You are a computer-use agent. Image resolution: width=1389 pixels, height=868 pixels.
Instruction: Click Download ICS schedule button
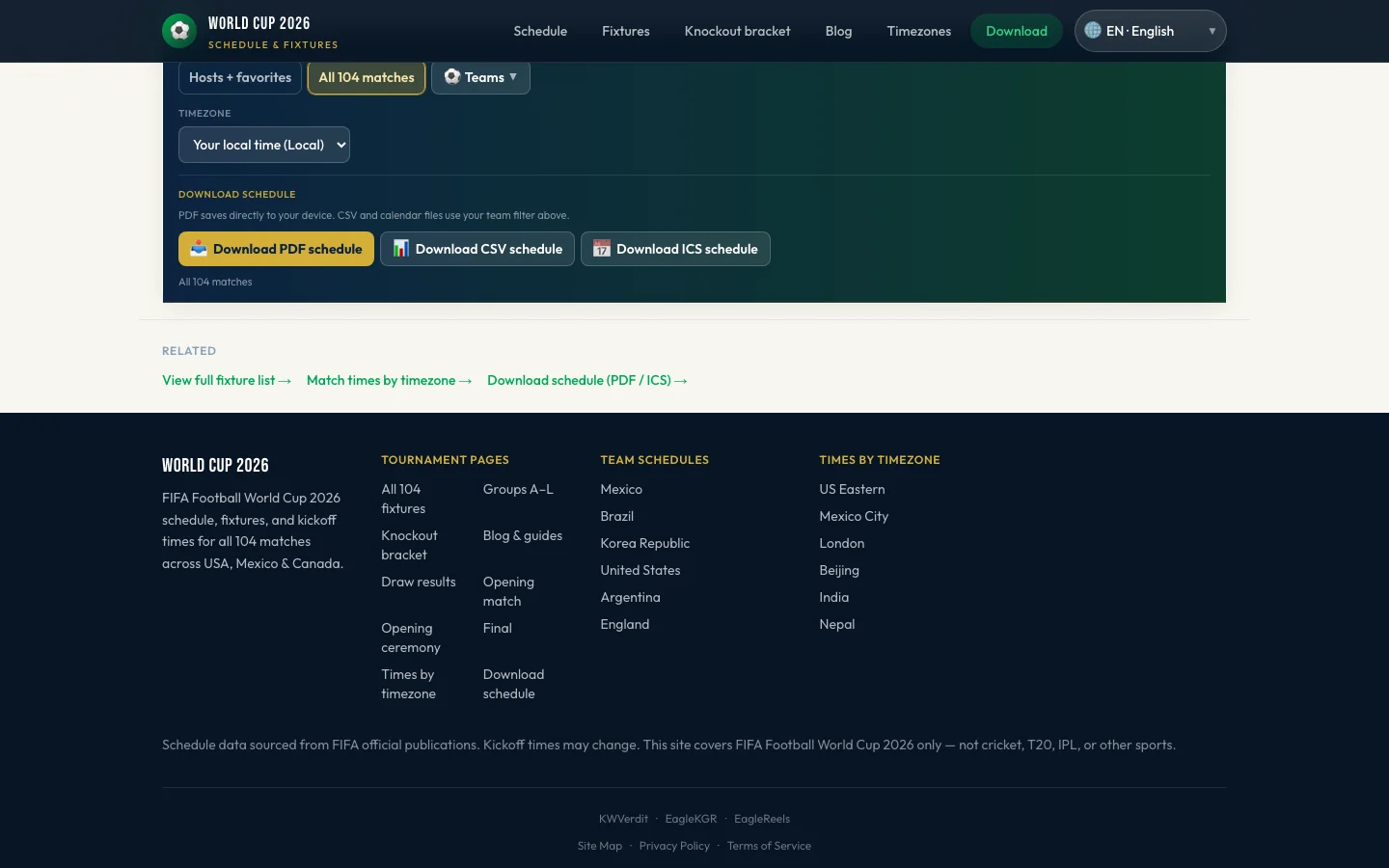[x=675, y=249]
